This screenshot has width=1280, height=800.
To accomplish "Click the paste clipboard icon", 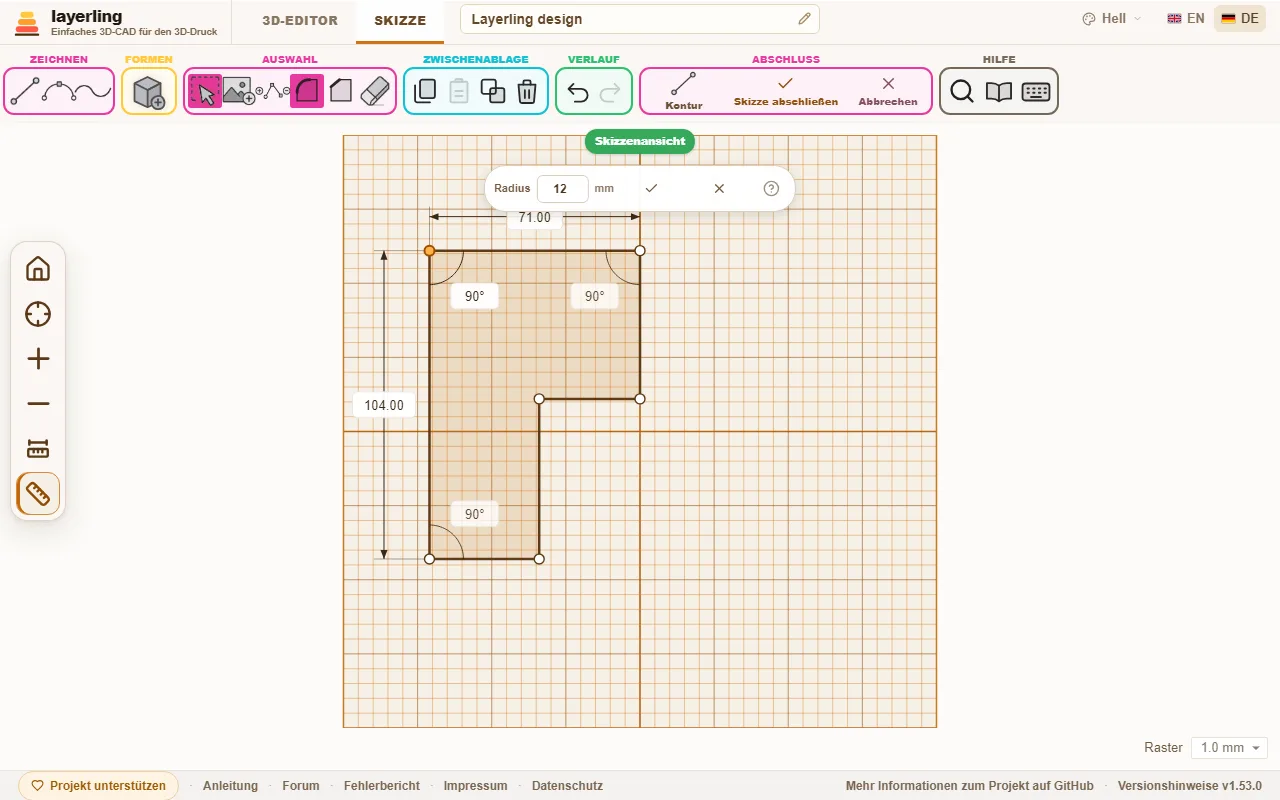I will [459, 92].
